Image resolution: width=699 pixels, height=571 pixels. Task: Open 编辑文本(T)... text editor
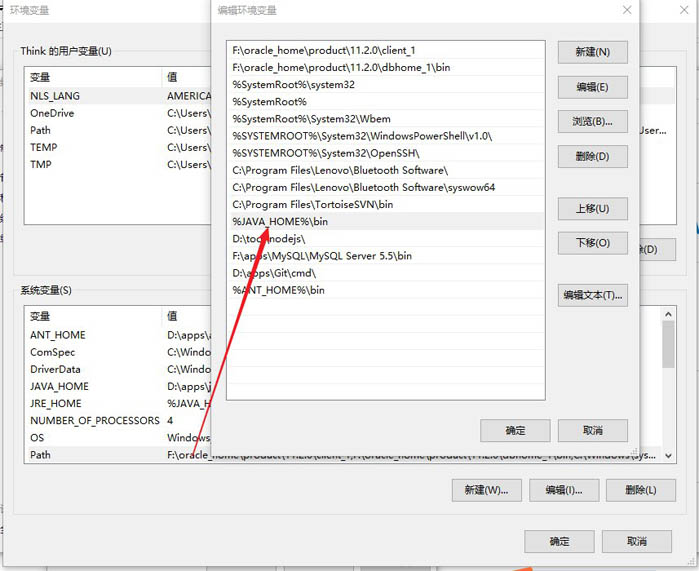[x=592, y=295]
